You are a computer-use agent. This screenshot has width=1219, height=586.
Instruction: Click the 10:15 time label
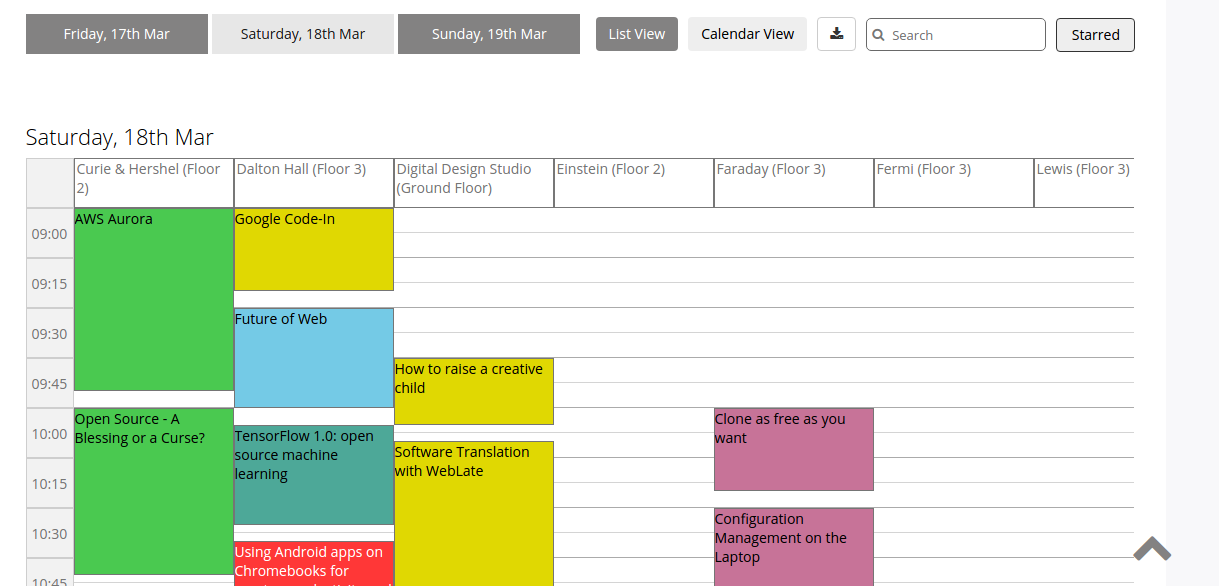point(50,484)
